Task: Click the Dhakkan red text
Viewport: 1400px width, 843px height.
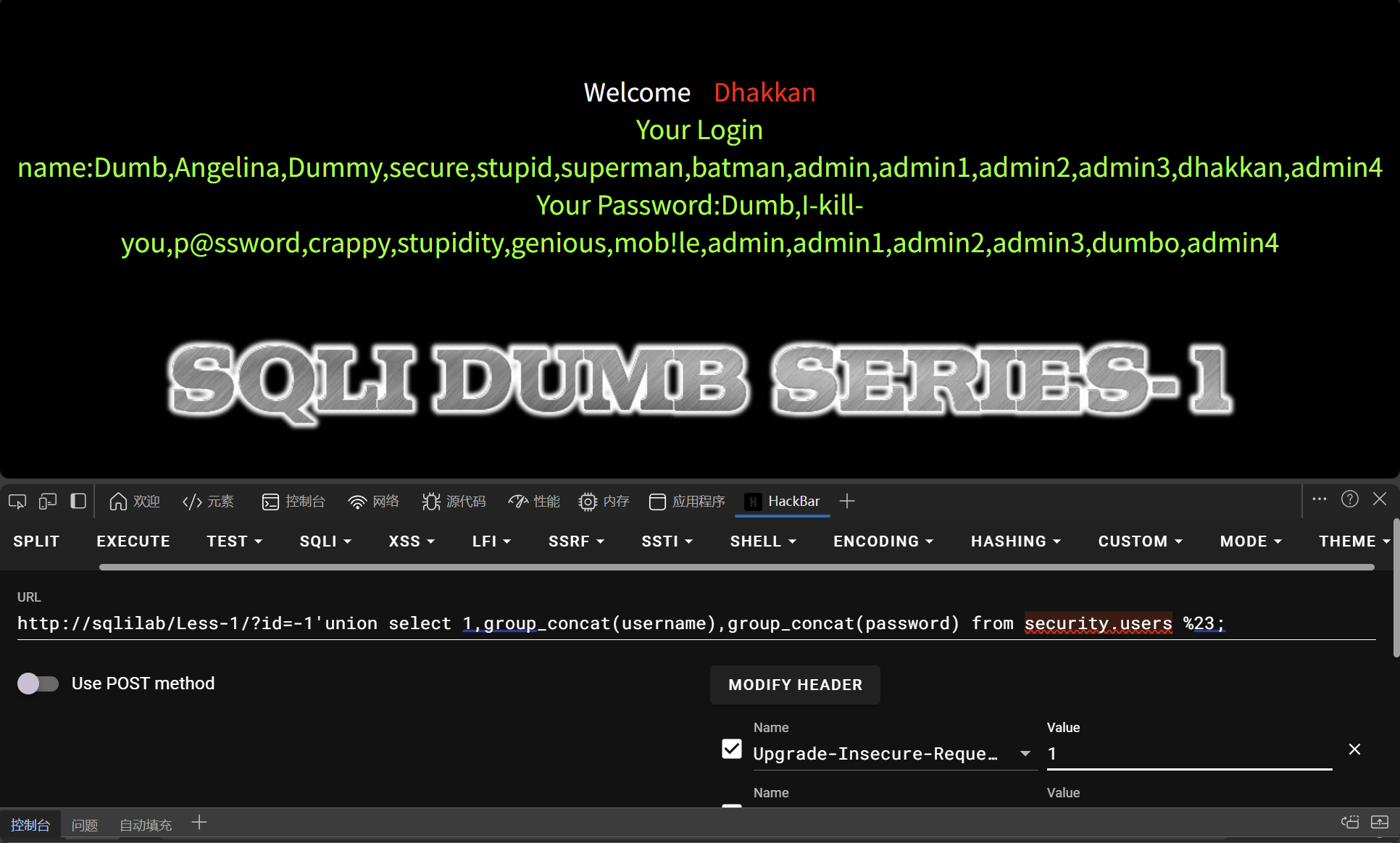Action: pyautogui.click(x=764, y=93)
